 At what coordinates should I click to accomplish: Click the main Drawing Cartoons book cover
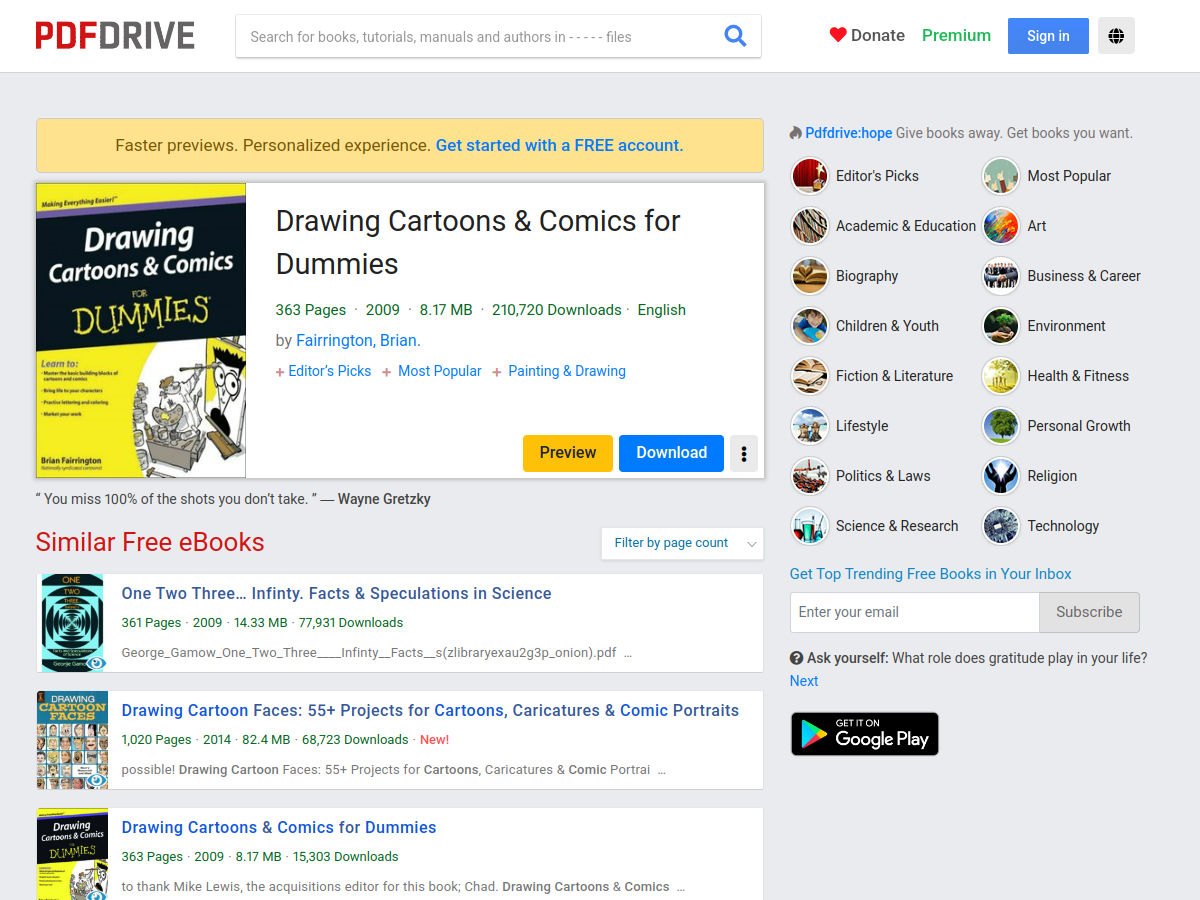pyautogui.click(x=141, y=330)
